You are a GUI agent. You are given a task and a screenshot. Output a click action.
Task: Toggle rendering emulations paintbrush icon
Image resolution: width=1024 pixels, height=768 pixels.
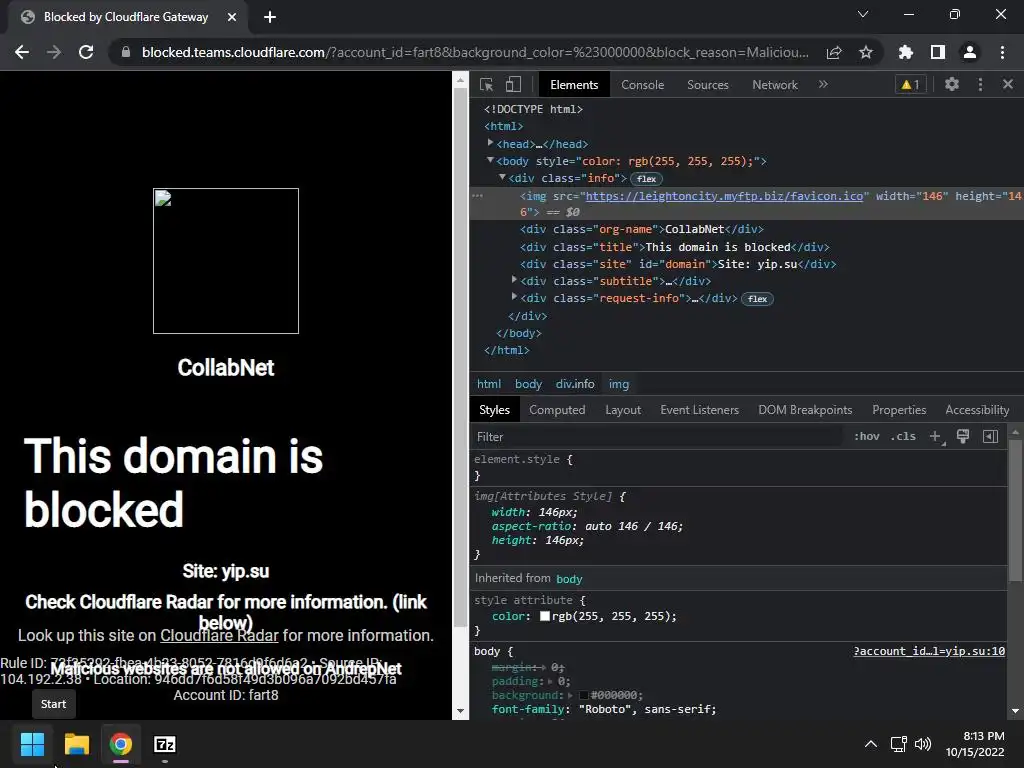point(963,436)
